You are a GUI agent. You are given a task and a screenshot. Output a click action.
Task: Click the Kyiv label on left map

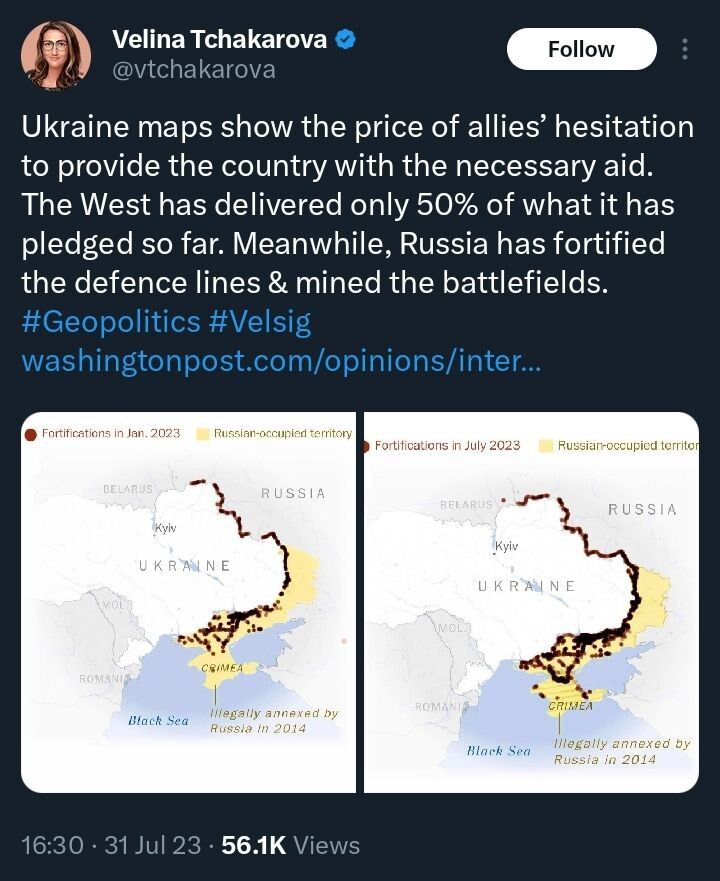point(165,527)
